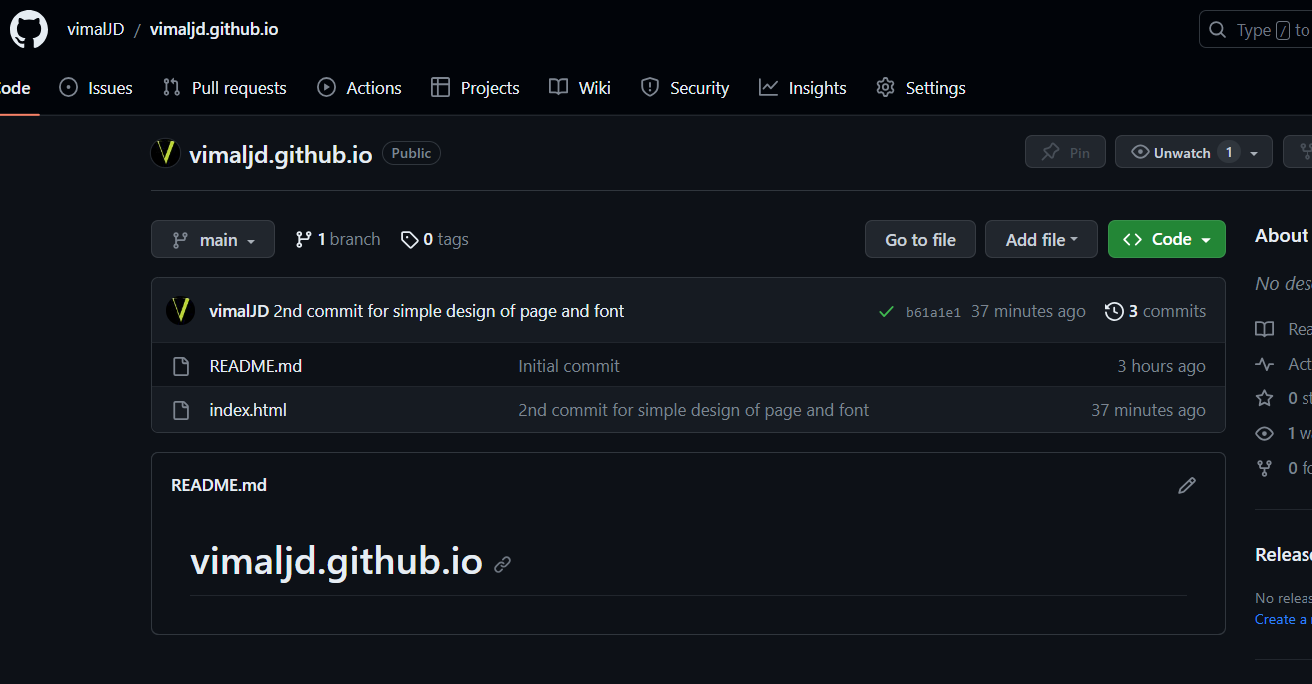This screenshot has width=1312, height=684.
Task: Expand the Add file dropdown
Action: (x=1041, y=239)
